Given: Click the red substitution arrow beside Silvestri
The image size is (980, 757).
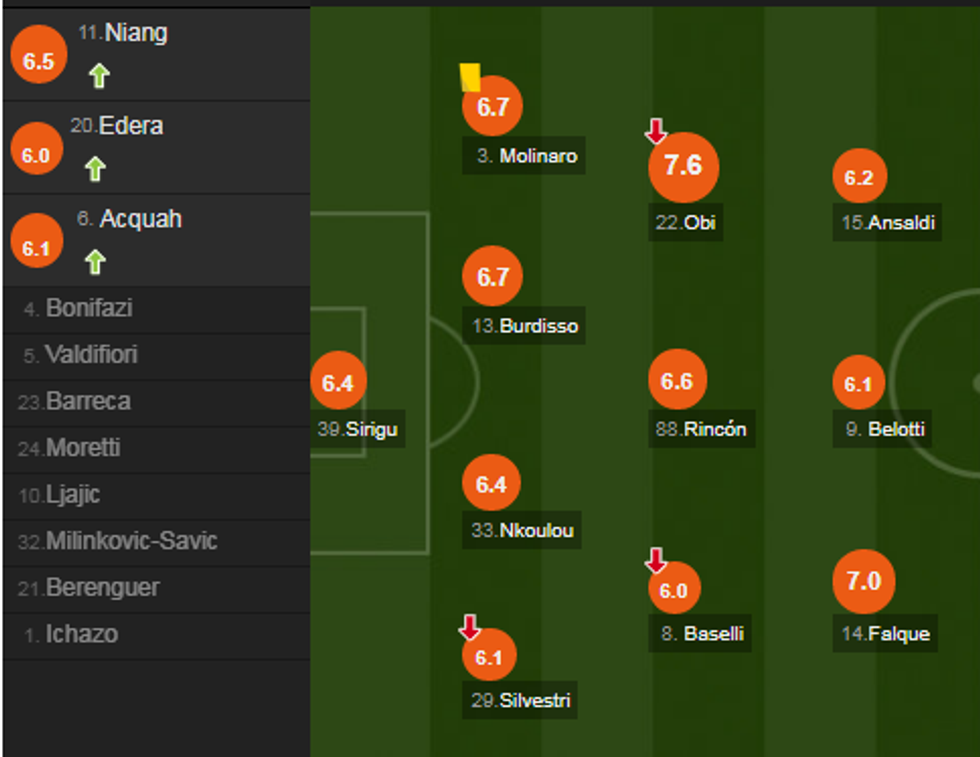Looking at the screenshot, I should click(x=469, y=628).
